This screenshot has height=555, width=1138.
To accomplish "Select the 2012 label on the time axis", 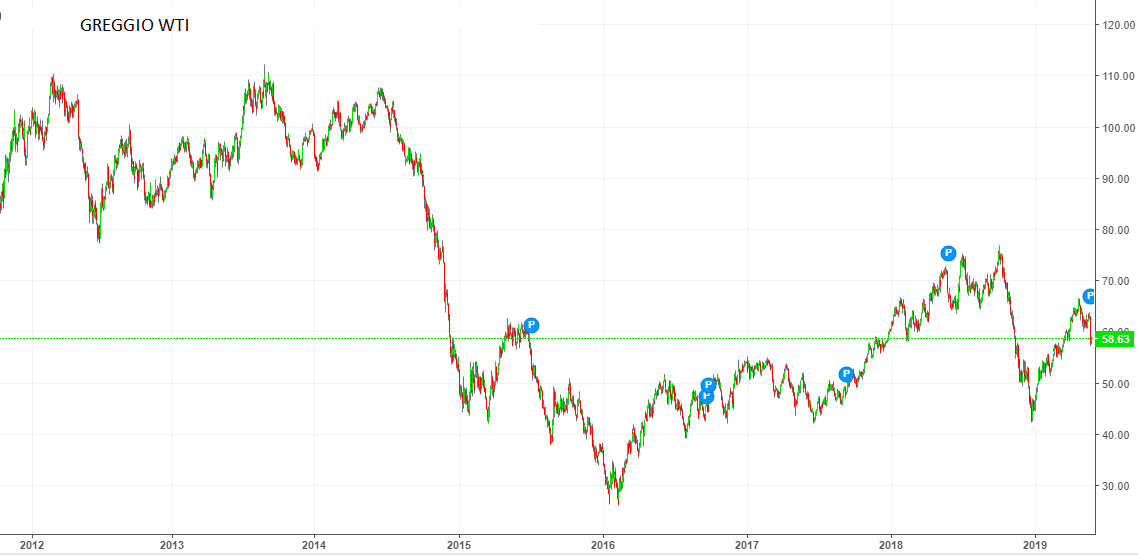I will 32,544.
